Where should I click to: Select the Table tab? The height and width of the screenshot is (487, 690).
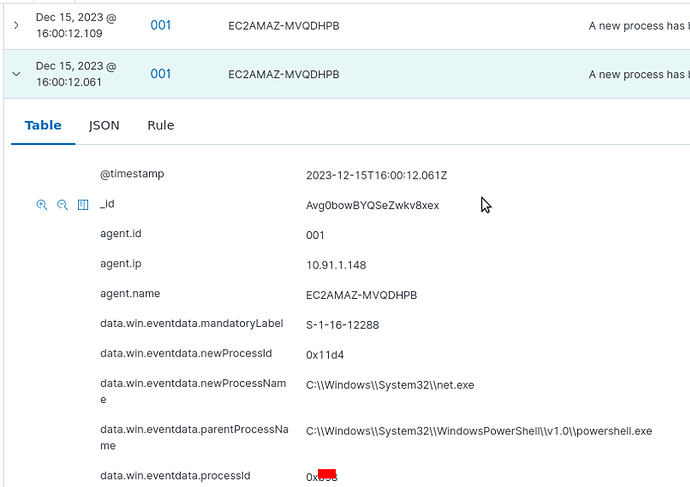43,125
